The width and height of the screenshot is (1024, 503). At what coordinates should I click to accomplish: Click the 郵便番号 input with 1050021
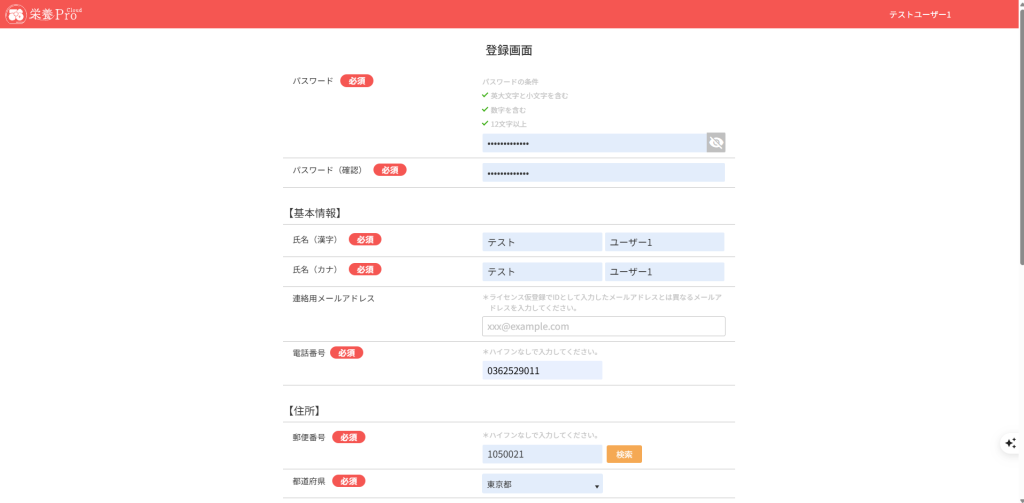[x=542, y=454]
